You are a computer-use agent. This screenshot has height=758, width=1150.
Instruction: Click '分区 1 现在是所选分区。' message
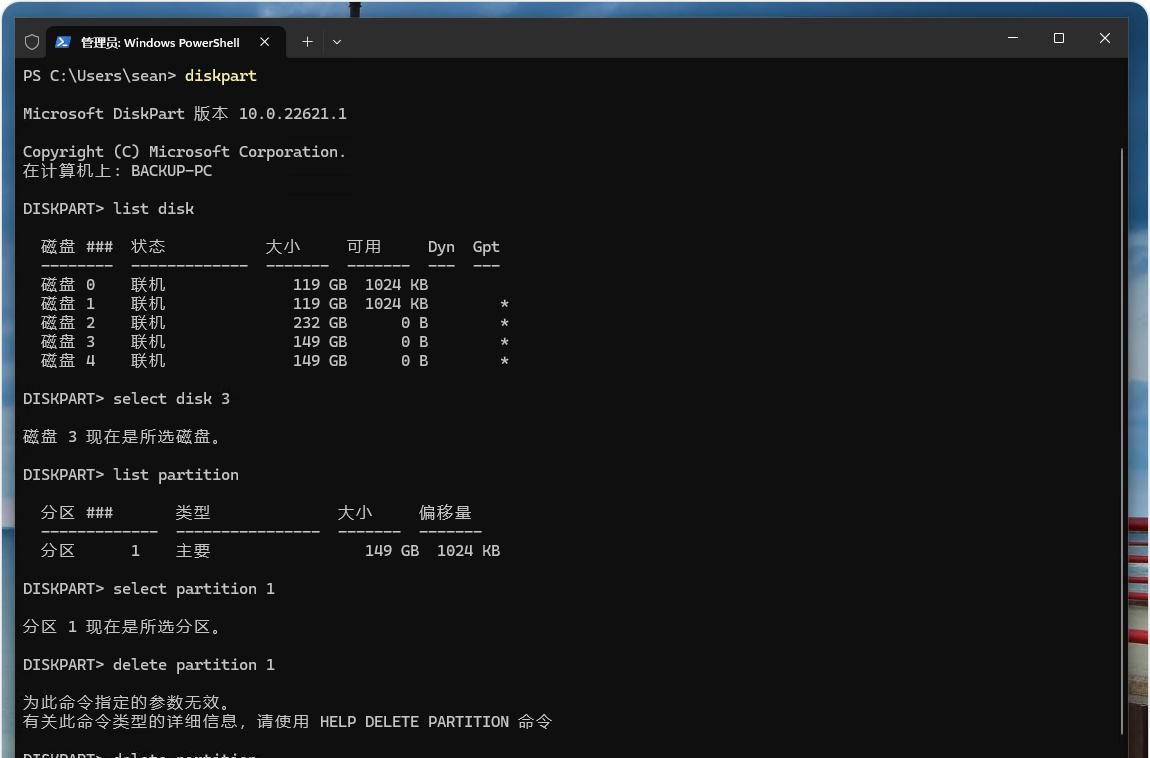point(122,627)
